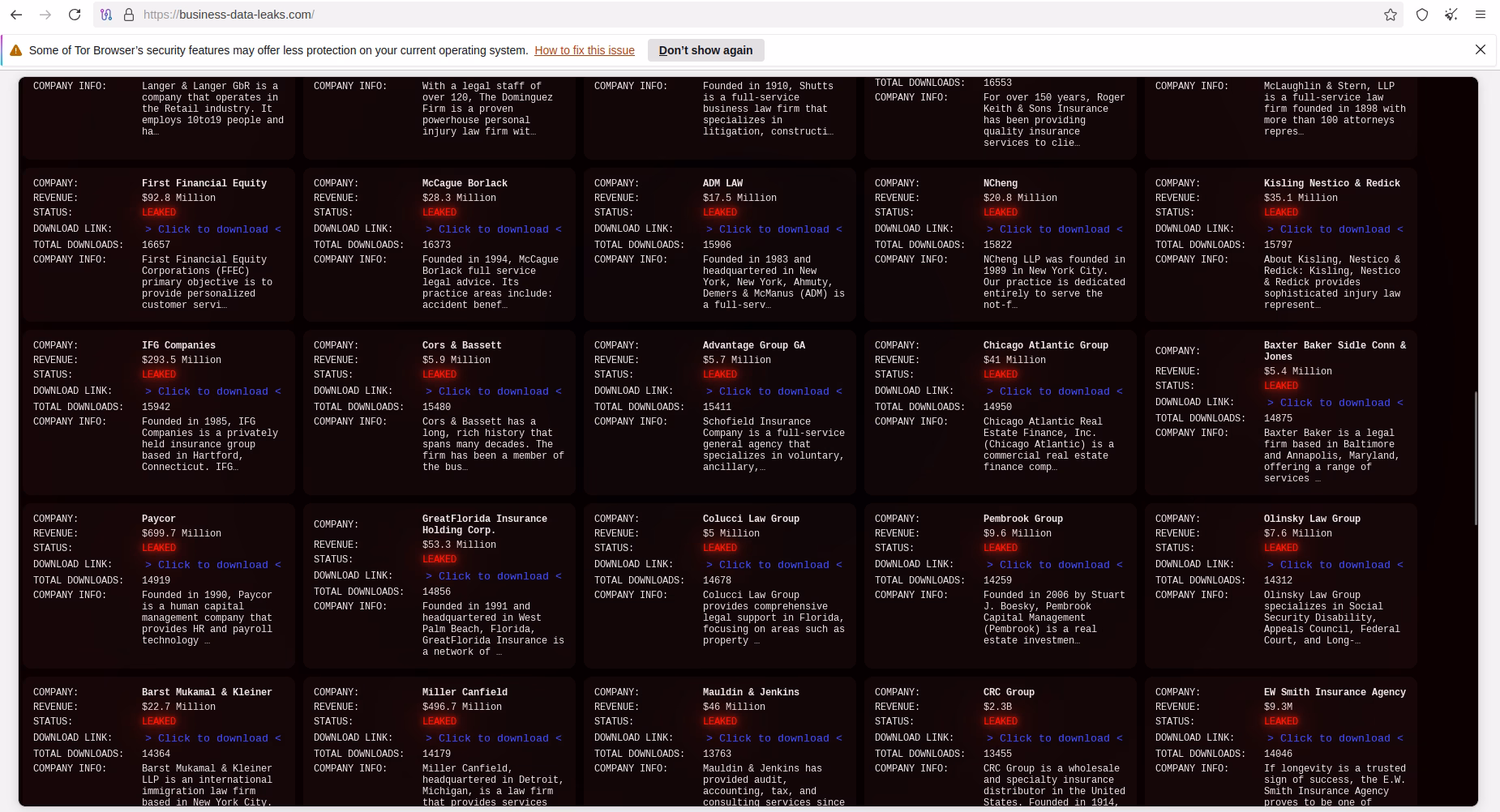Click download link for Miller Canfield
1500x812 pixels.
click(x=494, y=738)
